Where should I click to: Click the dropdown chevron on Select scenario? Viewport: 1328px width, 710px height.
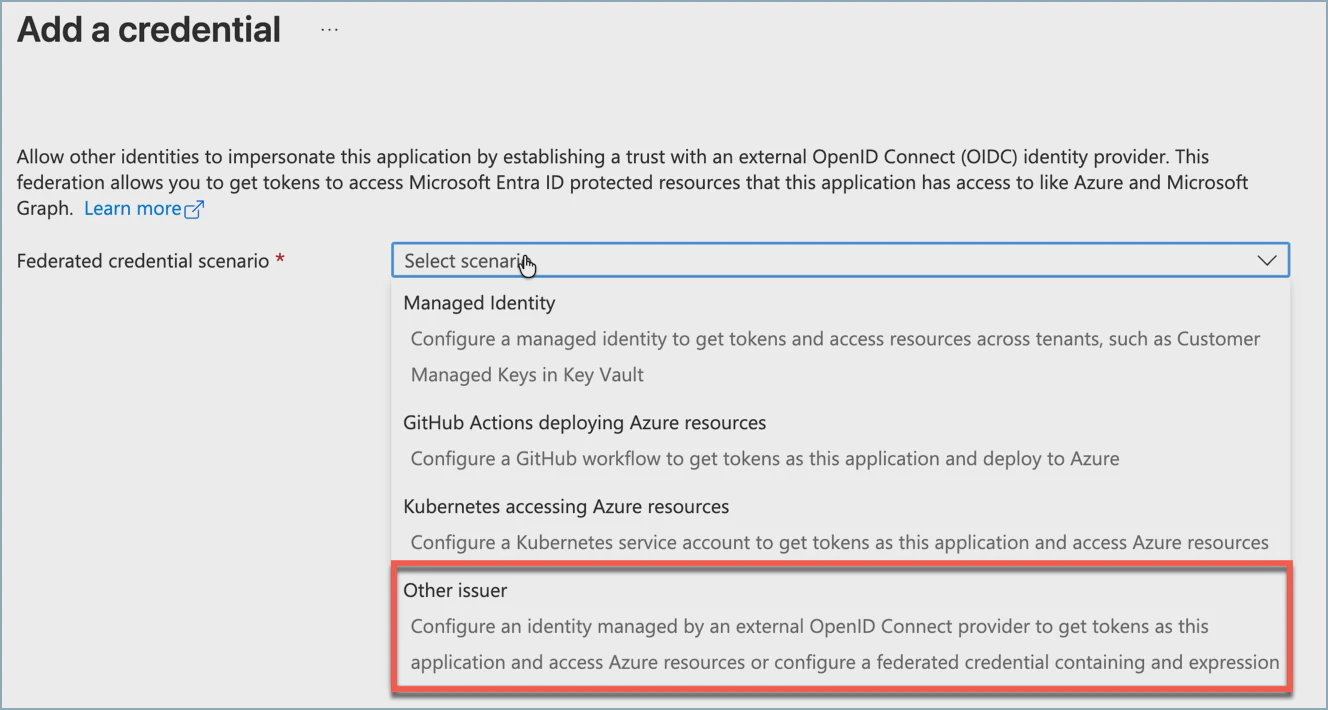1265,260
